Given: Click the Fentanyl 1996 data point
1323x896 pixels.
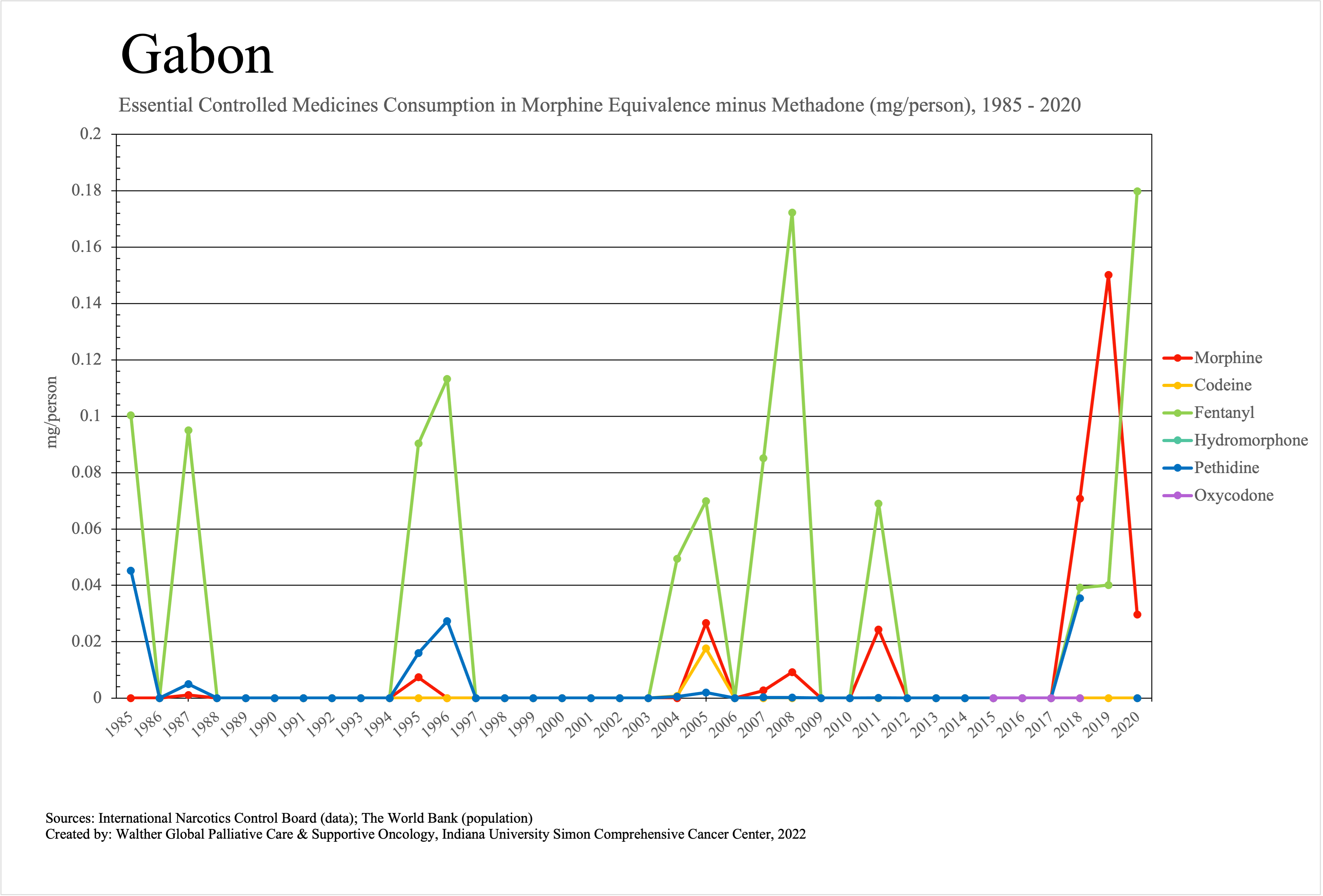Looking at the screenshot, I should (447, 379).
